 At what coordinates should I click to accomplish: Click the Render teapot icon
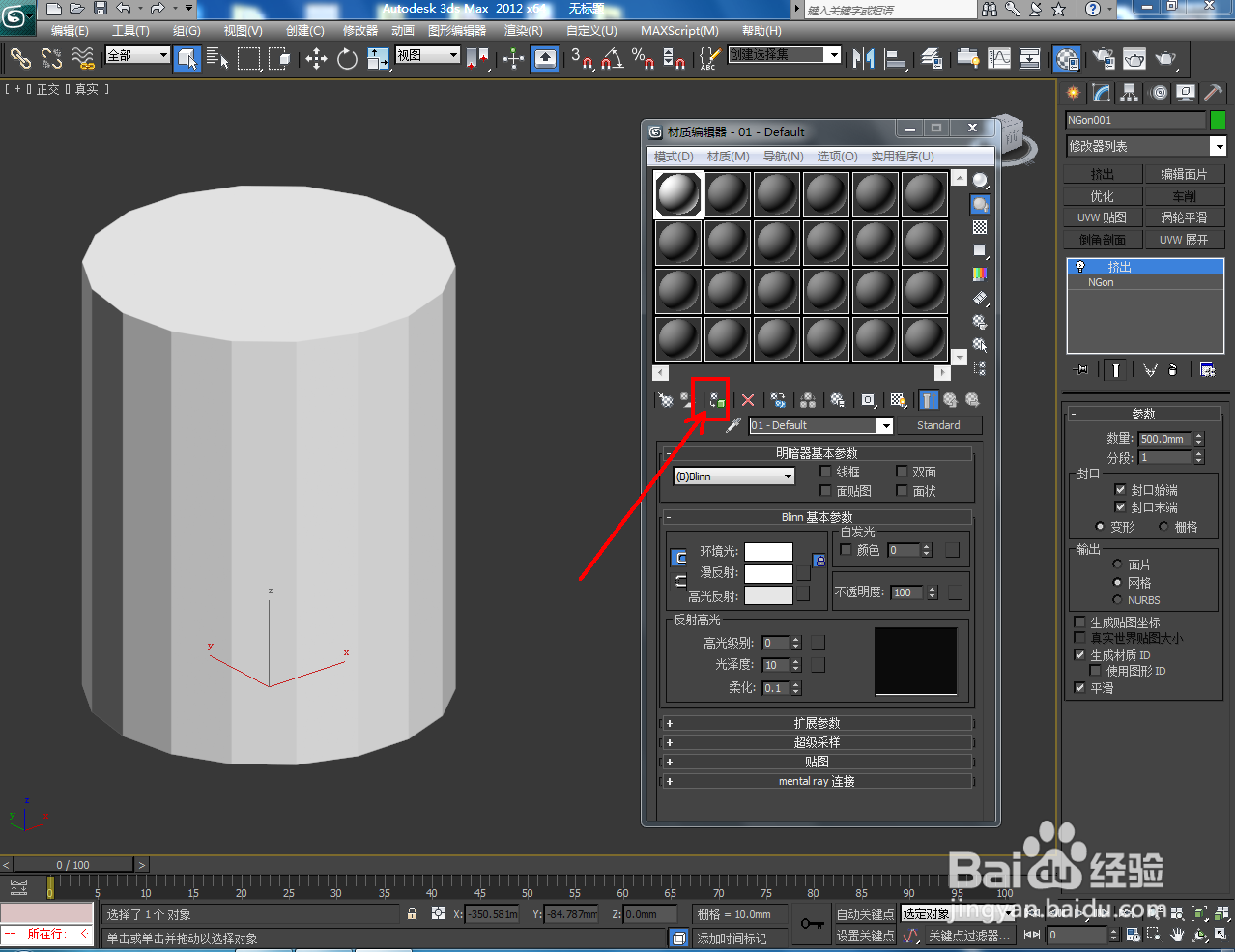point(1167,59)
